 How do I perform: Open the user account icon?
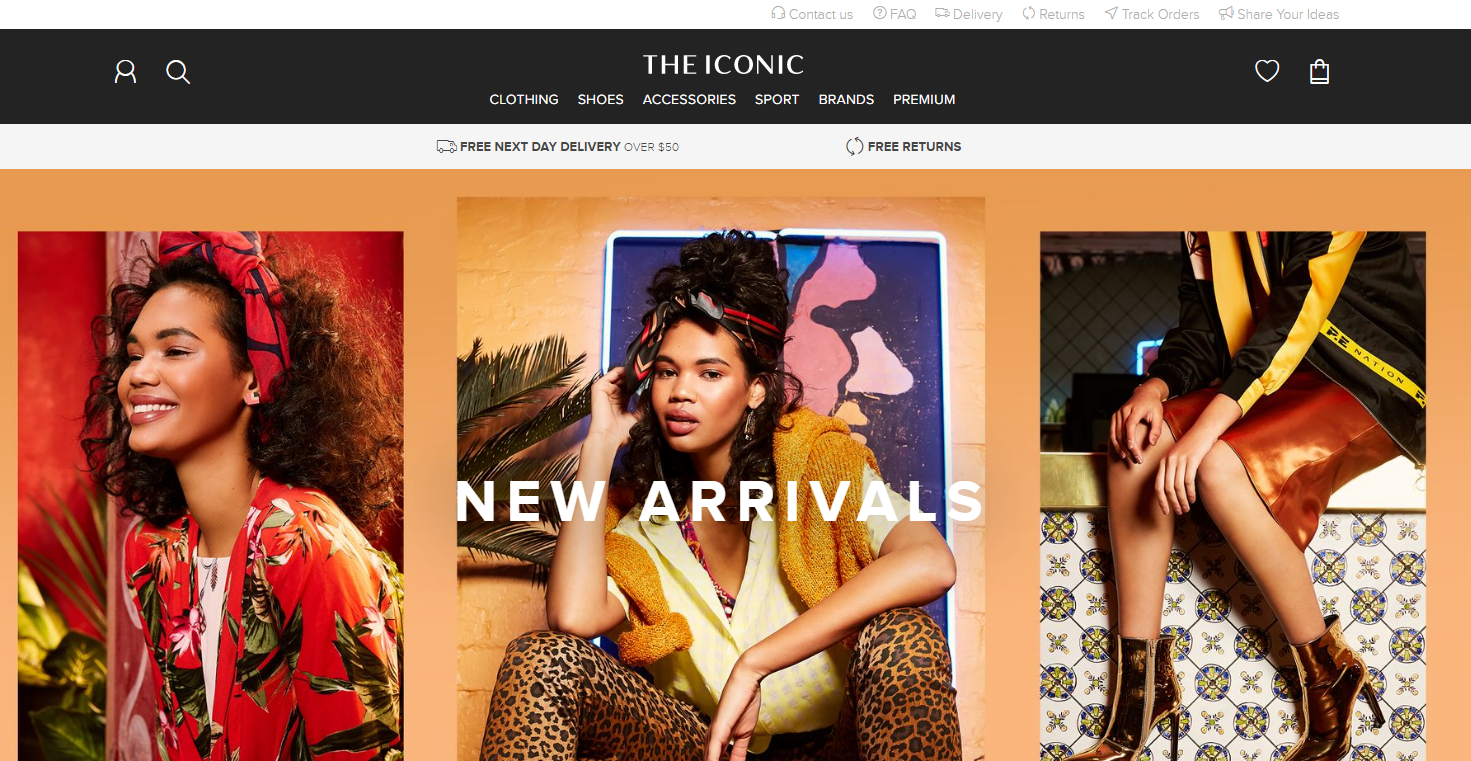click(125, 72)
